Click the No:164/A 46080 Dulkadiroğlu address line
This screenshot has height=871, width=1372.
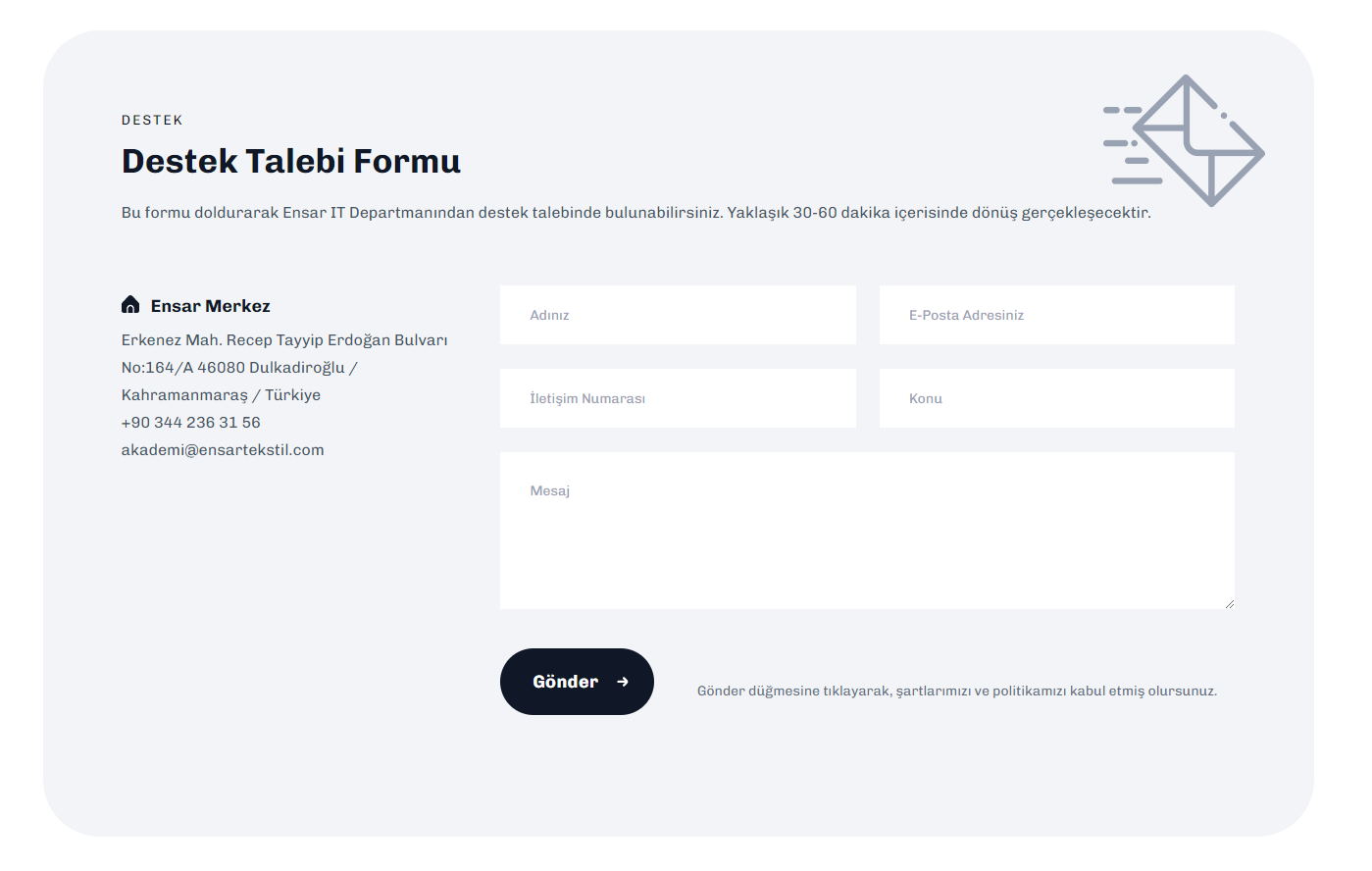coord(239,368)
